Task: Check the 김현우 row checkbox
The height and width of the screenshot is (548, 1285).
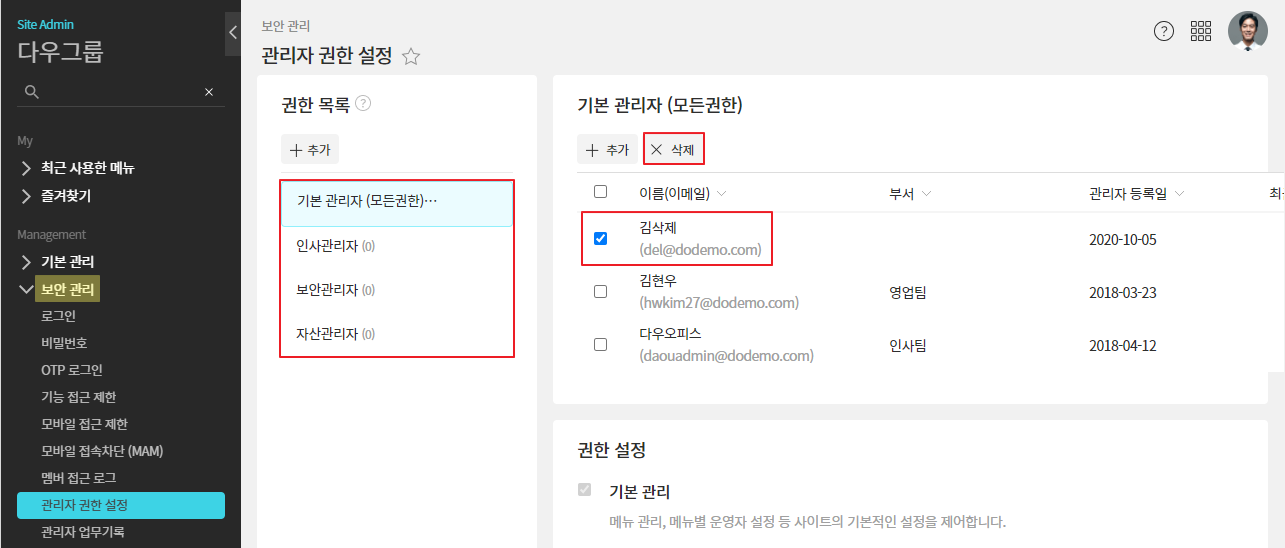Action: coord(600,292)
